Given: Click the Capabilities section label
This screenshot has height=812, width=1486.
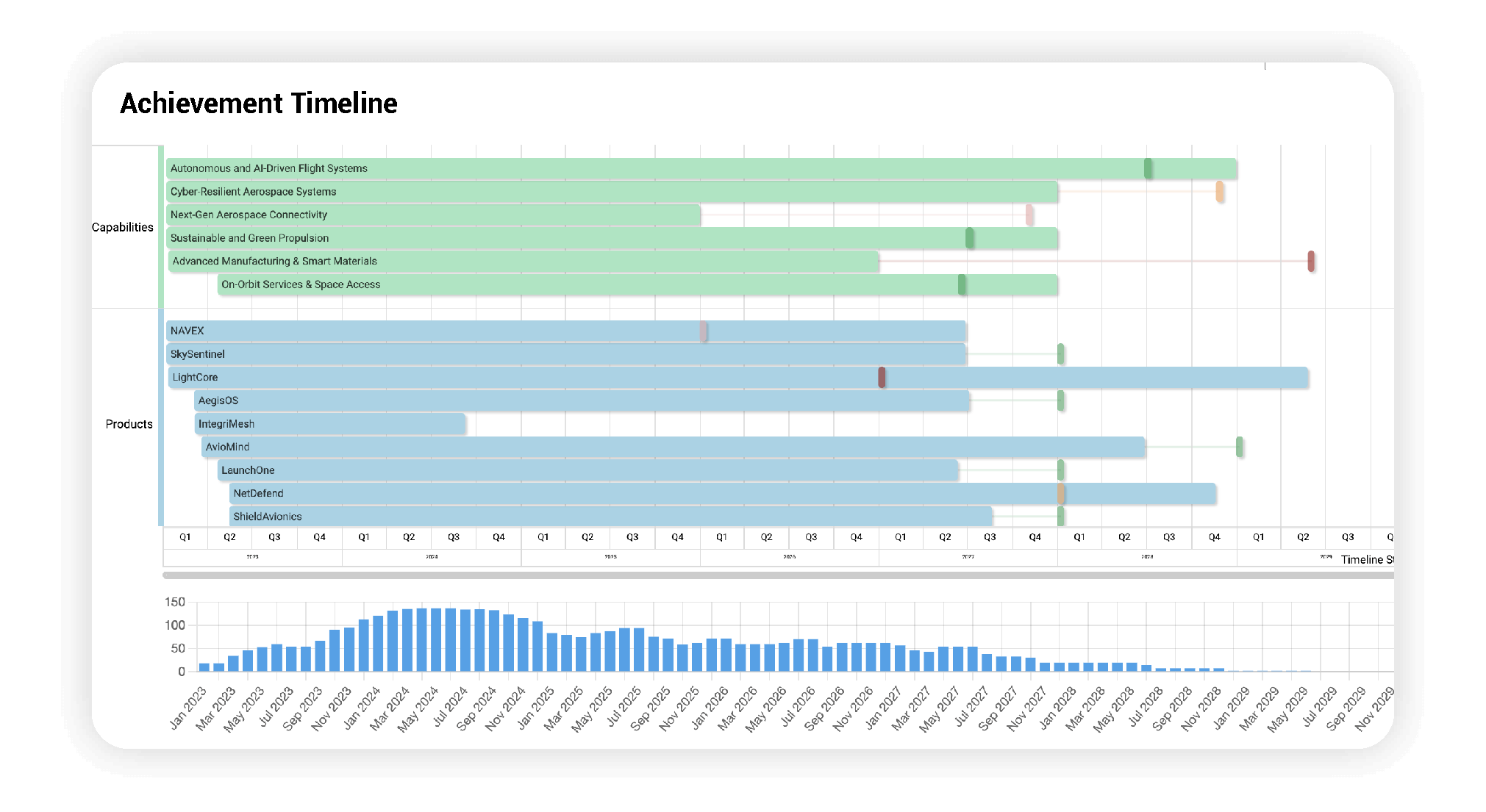Looking at the screenshot, I should tap(122, 228).
